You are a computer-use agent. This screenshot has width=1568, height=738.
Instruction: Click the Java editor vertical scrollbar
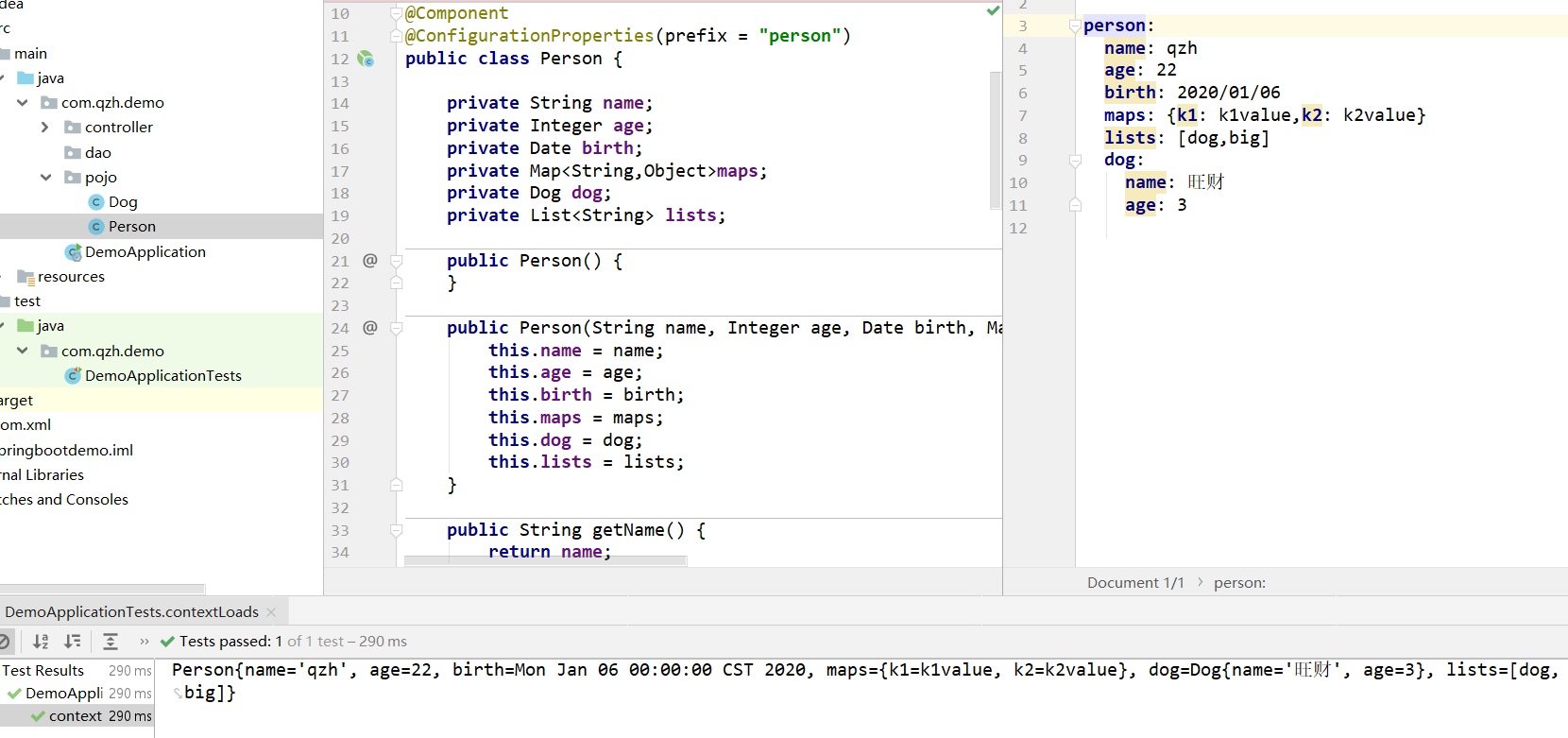pyautogui.click(x=995, y=140)
